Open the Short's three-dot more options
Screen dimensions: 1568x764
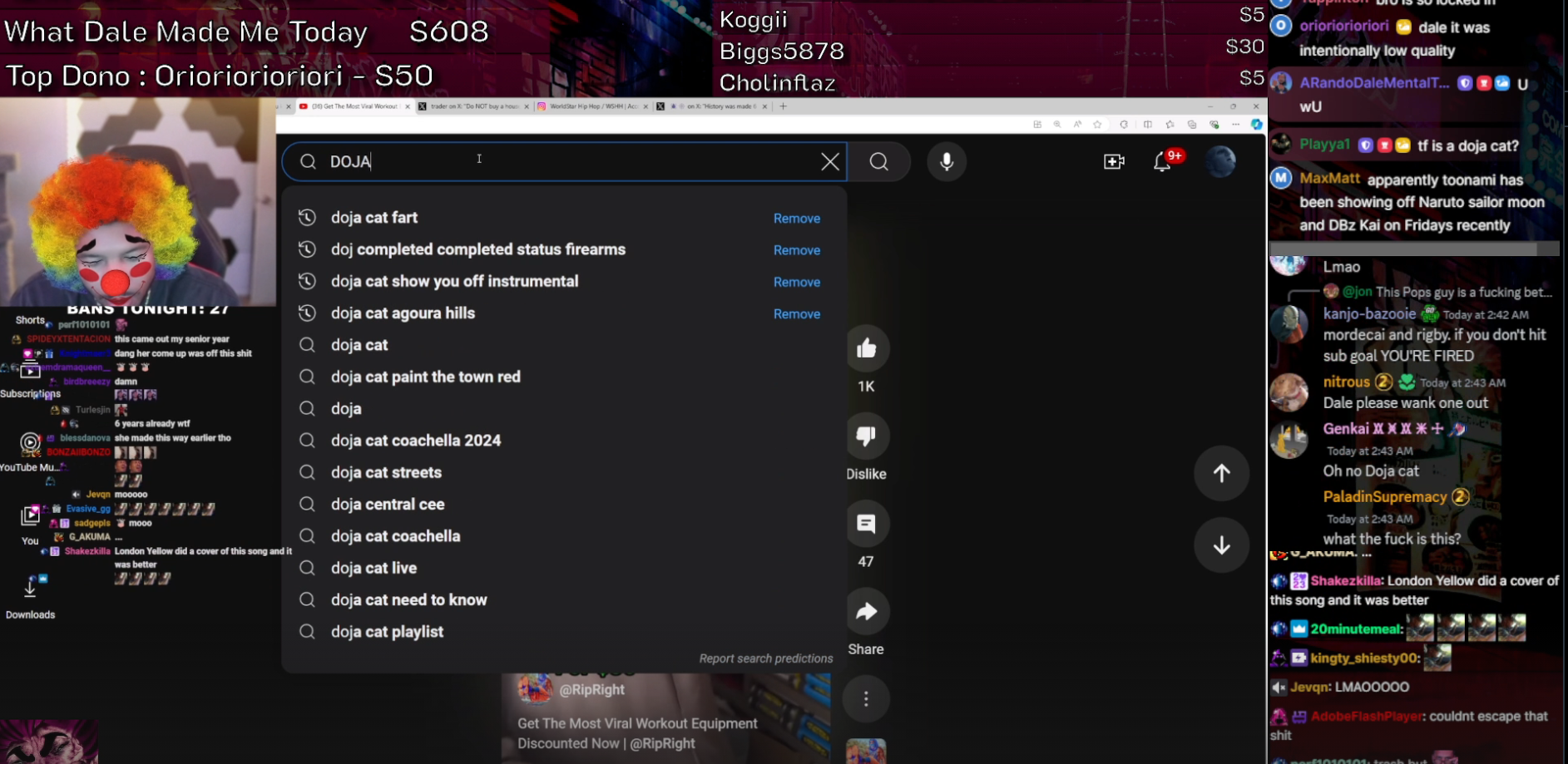866,699
